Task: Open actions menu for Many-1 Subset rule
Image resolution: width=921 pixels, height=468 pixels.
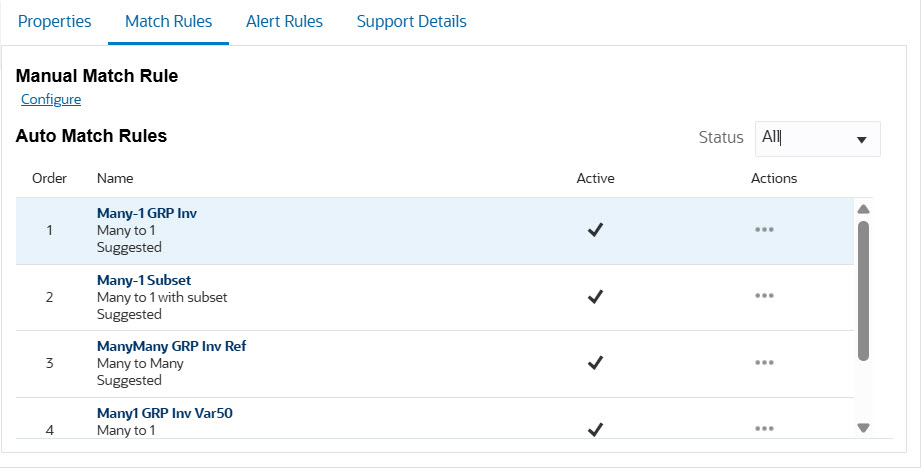Action: 765,296
